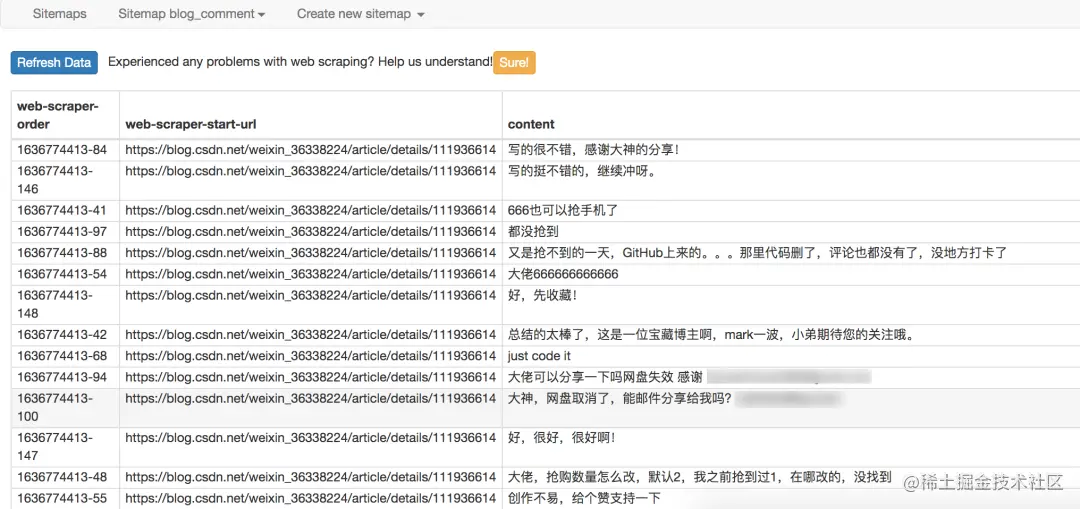
Task: Open the Create new sitemap dropdown
Action: (360, 14)
